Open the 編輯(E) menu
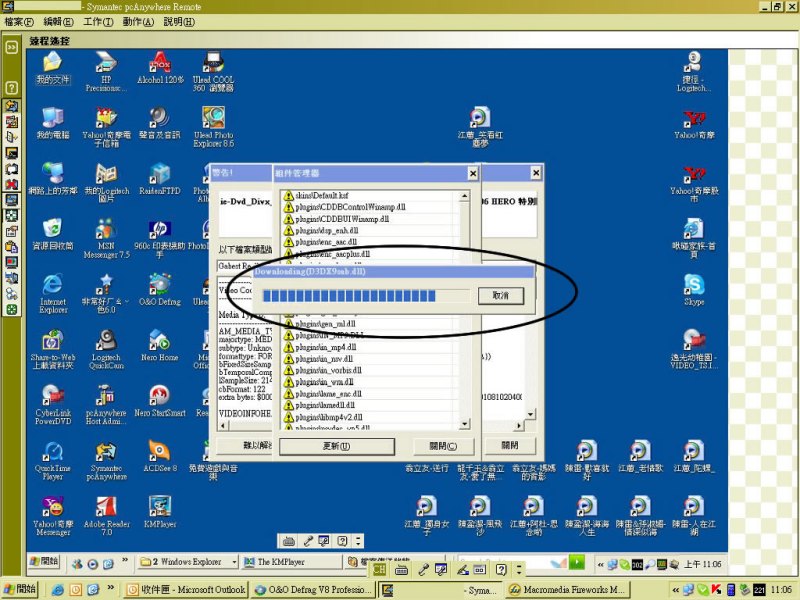Screen dimensions: 800x600 pyautogui.click(x=58, y=22)
